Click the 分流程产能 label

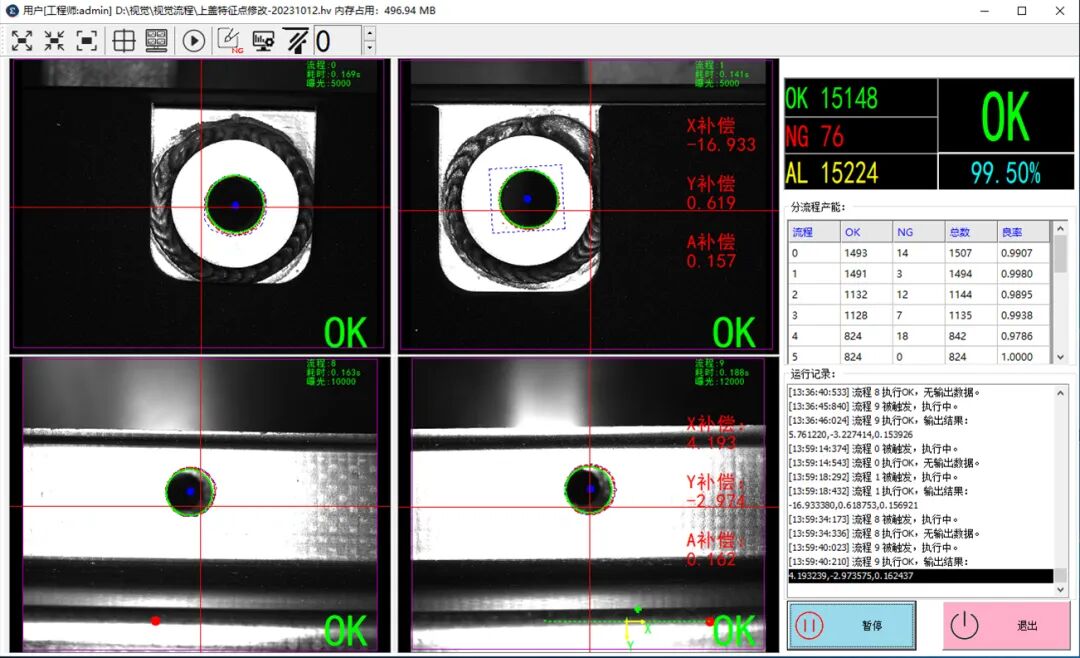point(818,207)
